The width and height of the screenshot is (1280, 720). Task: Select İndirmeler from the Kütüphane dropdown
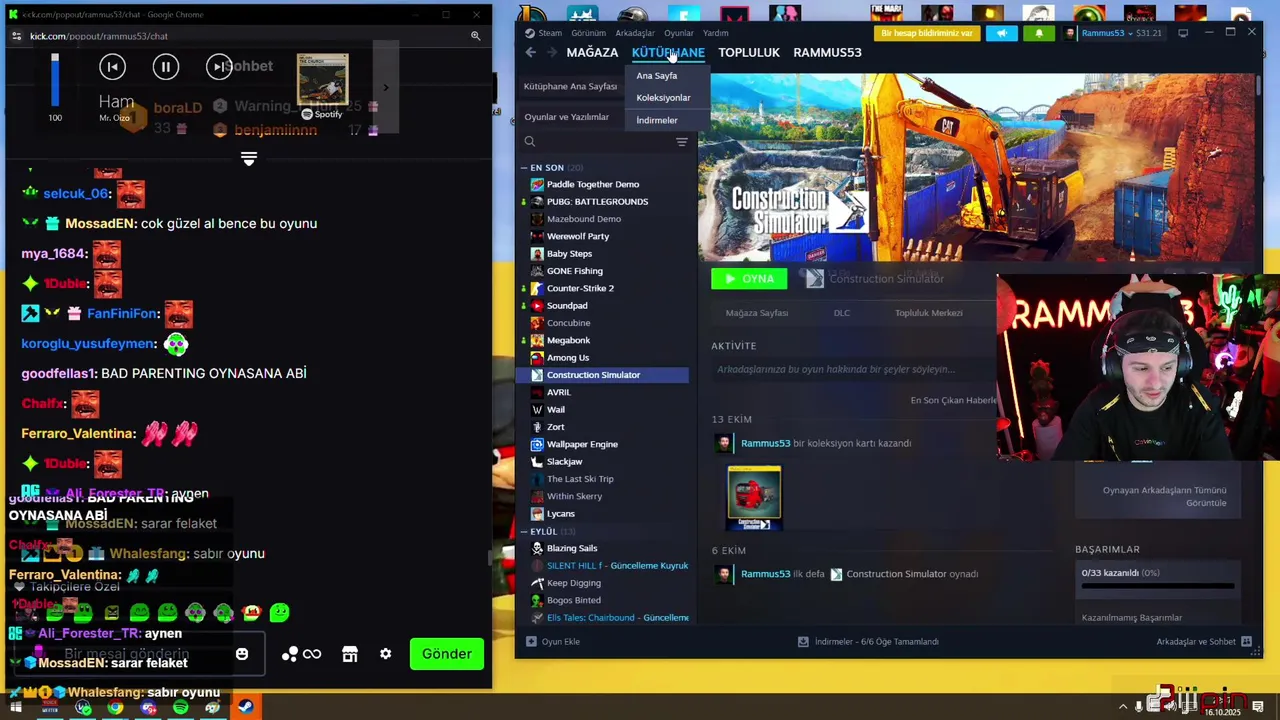657,120
